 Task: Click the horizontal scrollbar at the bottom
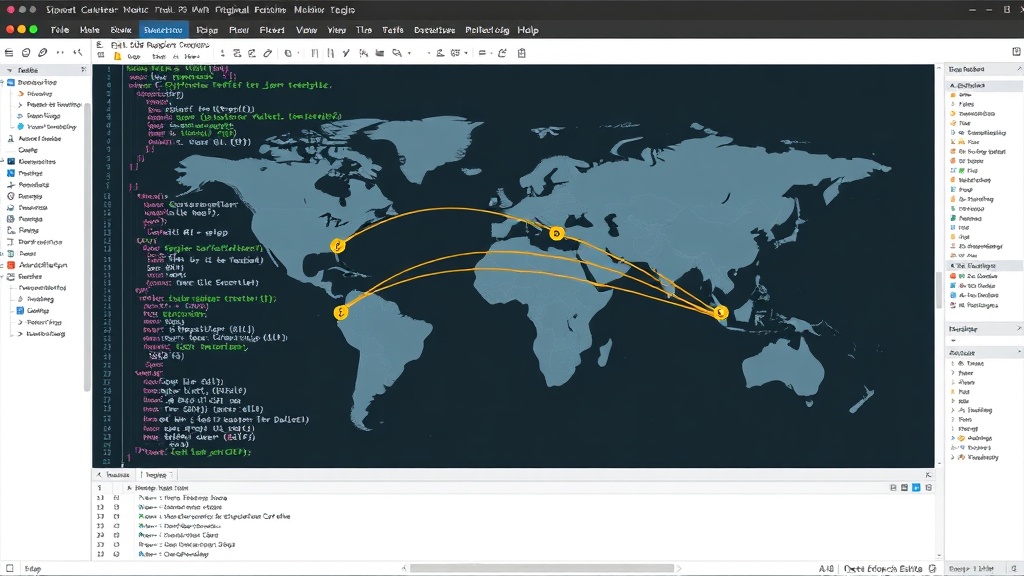[541, 568]
